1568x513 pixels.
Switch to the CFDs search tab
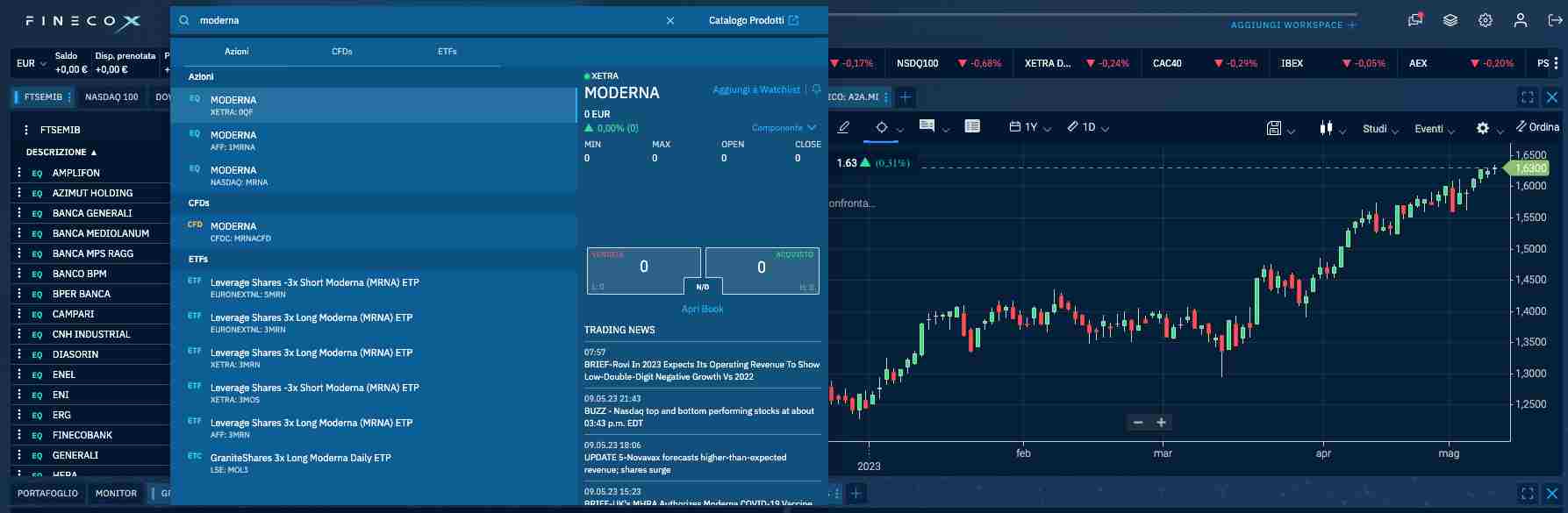point(341,52)
